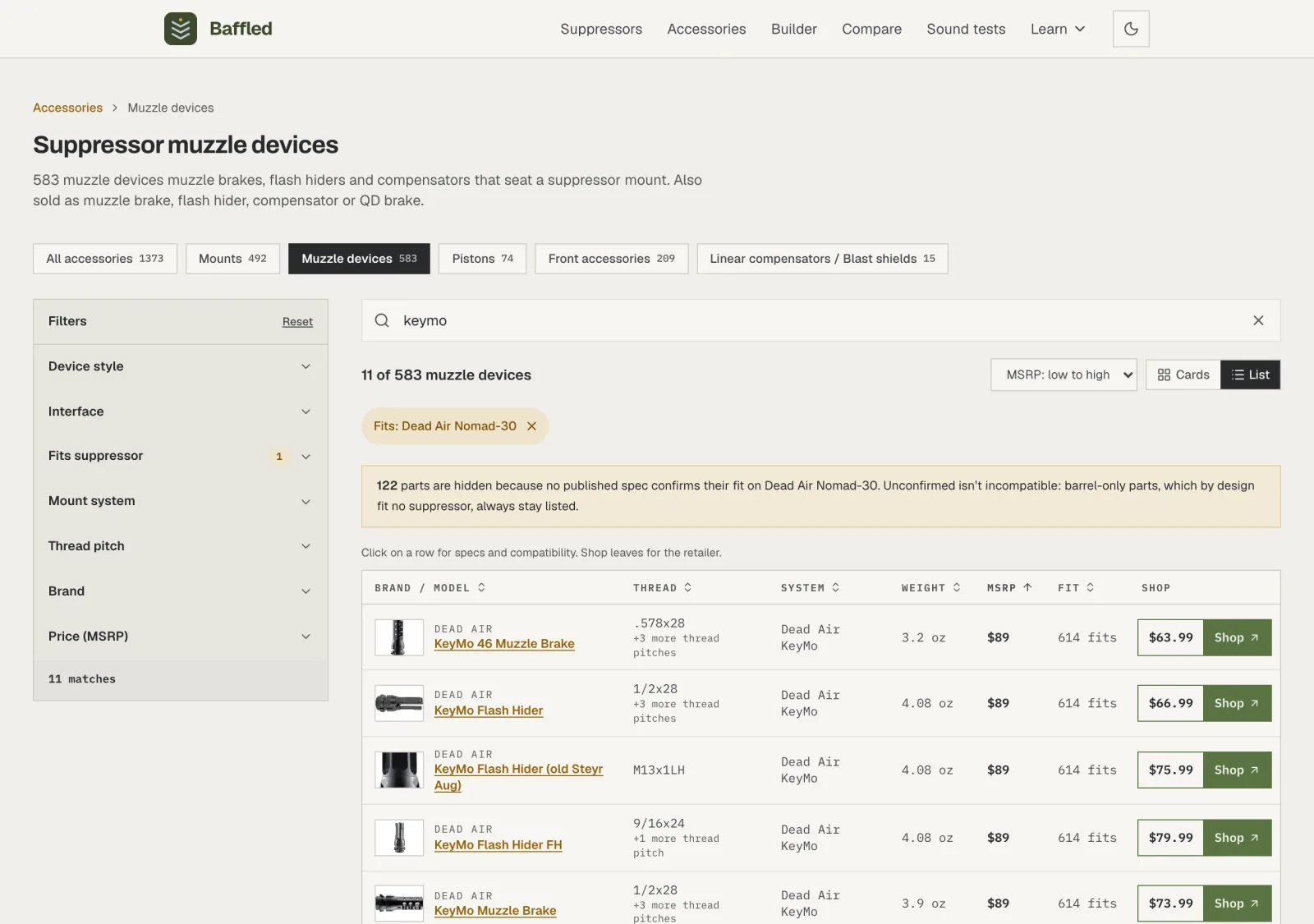Open Sound tests page
Viewport: 1314px width, 924px height.
tap(966, 29)
